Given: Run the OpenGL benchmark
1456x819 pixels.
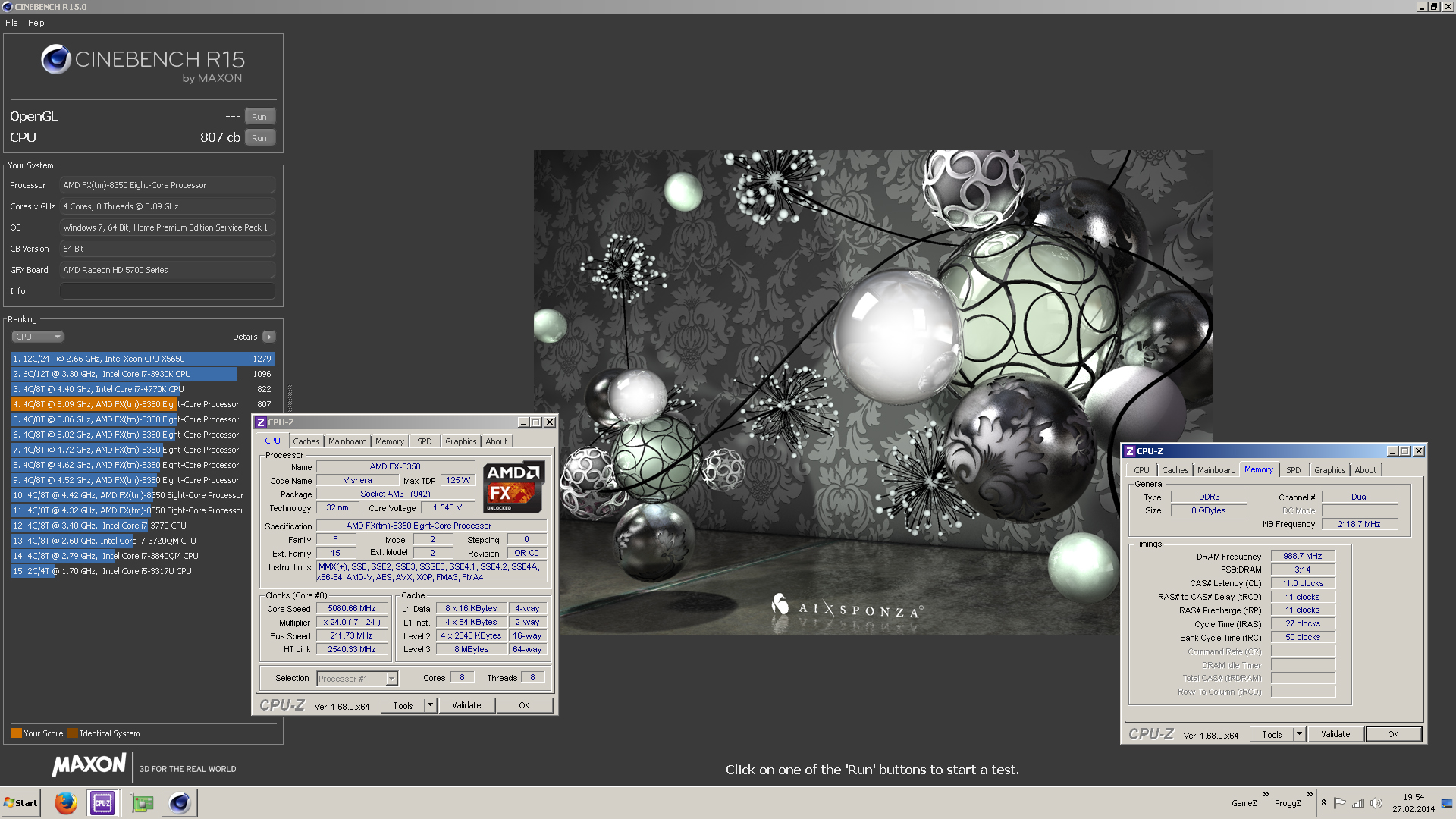Looking at the screenshot, I should 259,117.
